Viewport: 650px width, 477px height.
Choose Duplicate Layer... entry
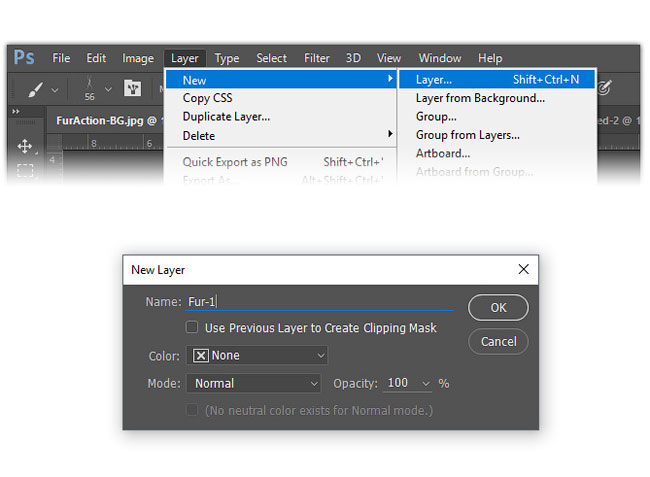pyautogui.click(x=281, y=117)
